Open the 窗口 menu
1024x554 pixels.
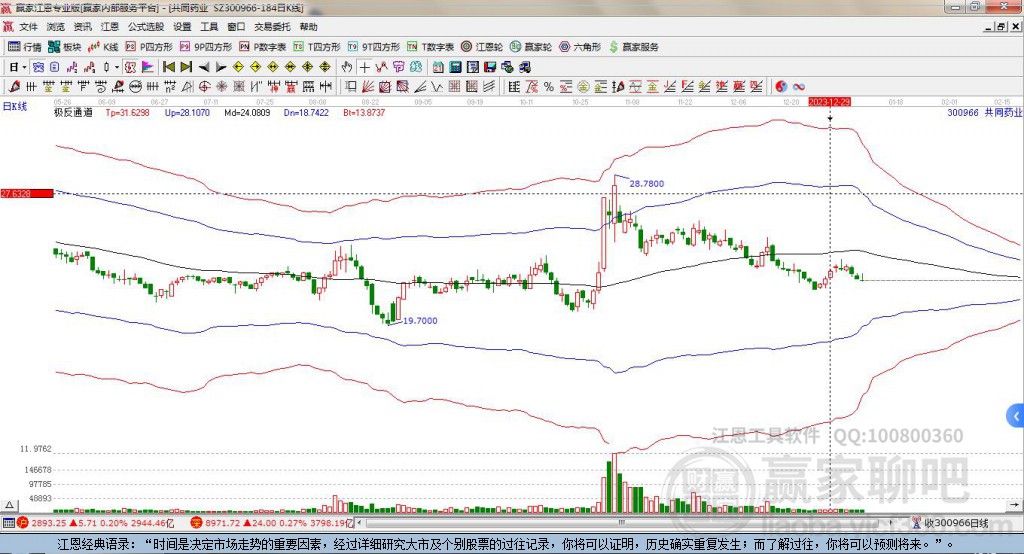click(236, 27)
